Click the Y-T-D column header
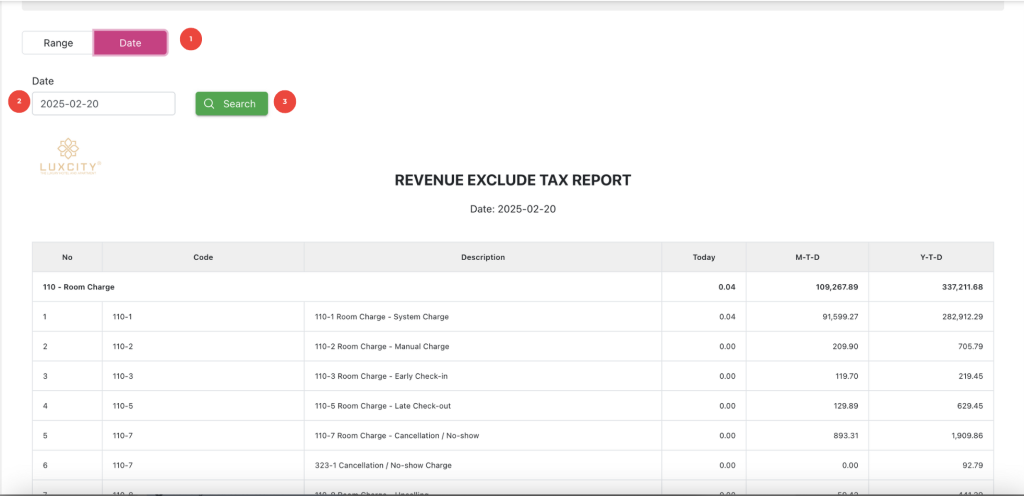 tap(931, 257)
